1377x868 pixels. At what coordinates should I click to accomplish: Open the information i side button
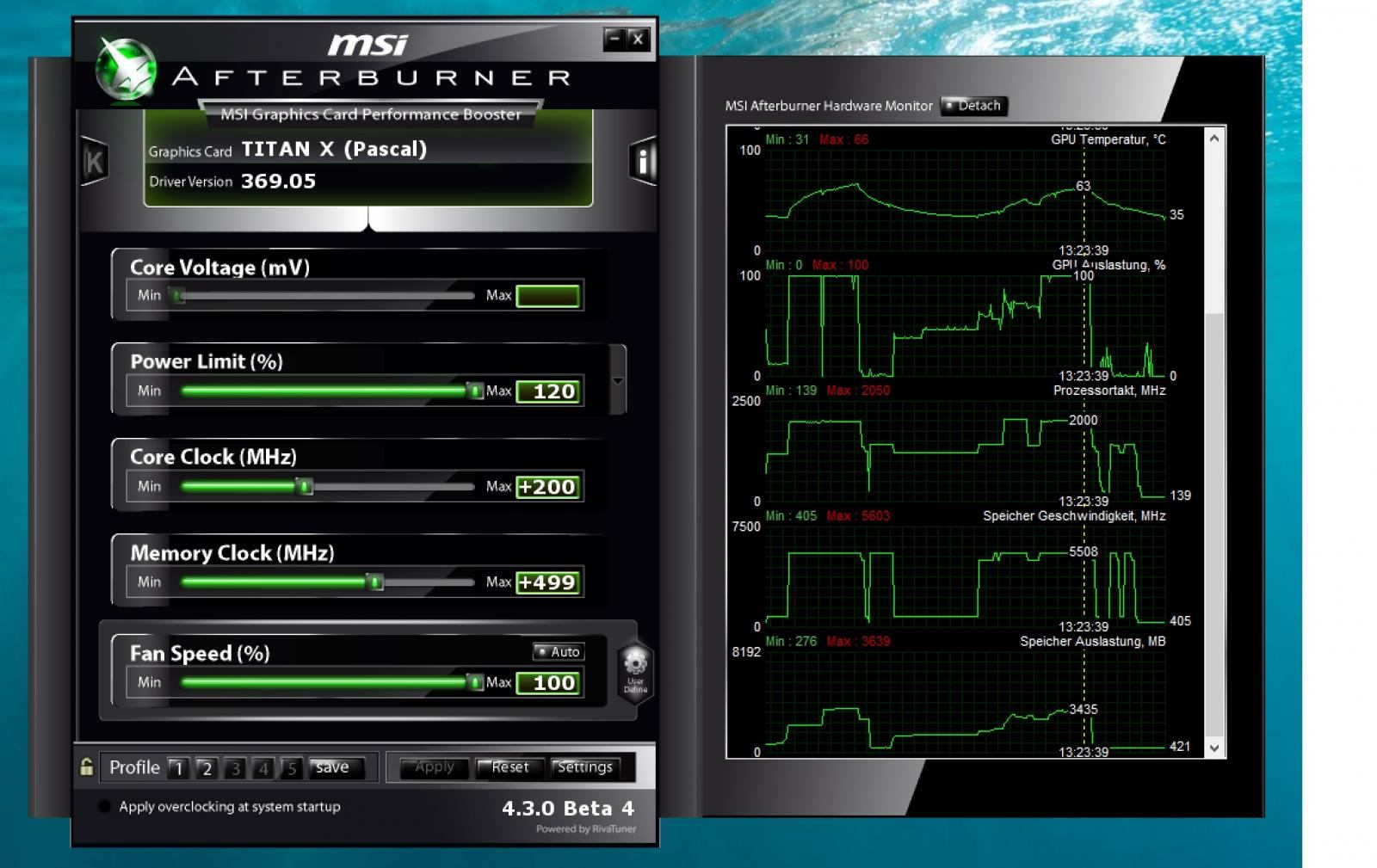coord(643,161)
